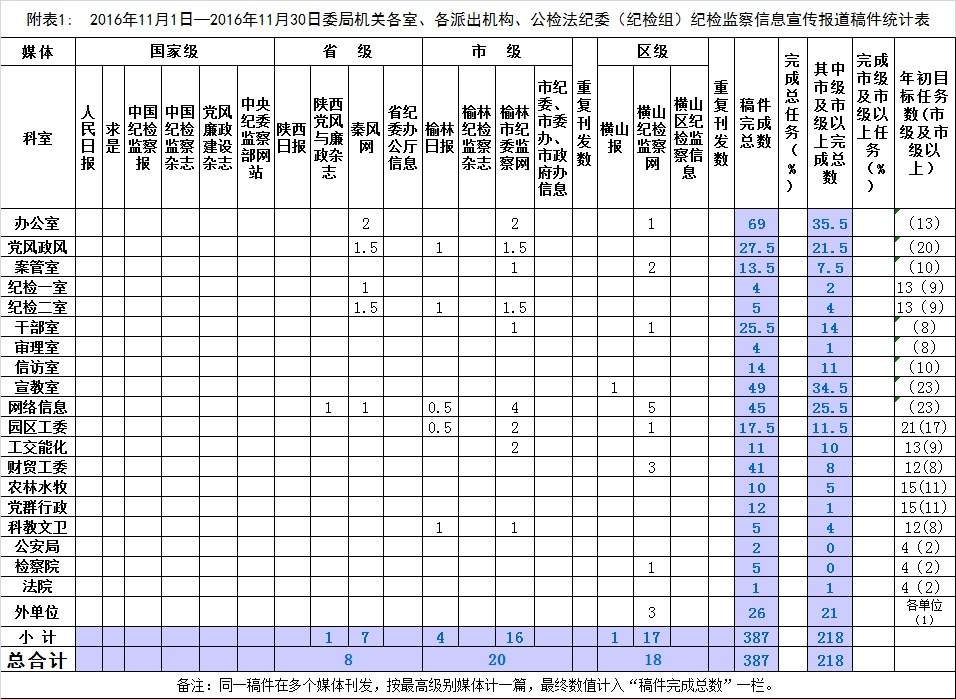Image resolution: width=956 pixels, height=699 pixels.
Task: Select total value 69 in 办公室 row
Action: point(756,223)
